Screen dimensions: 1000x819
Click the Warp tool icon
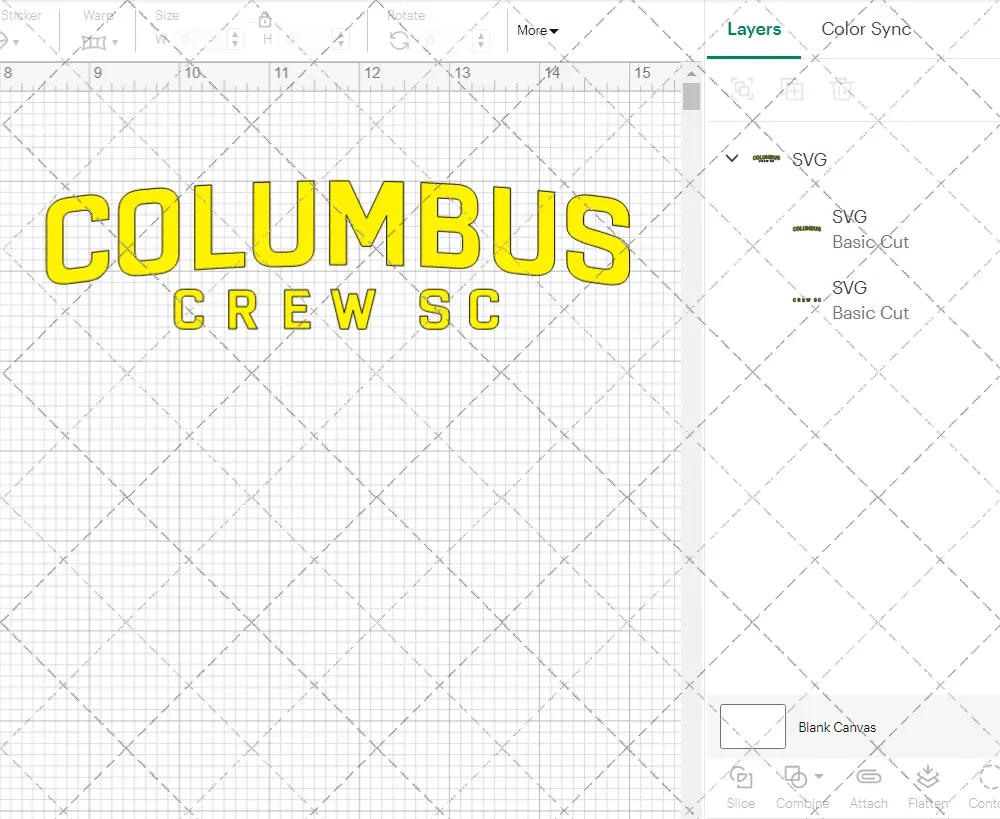tap(94, 42)
